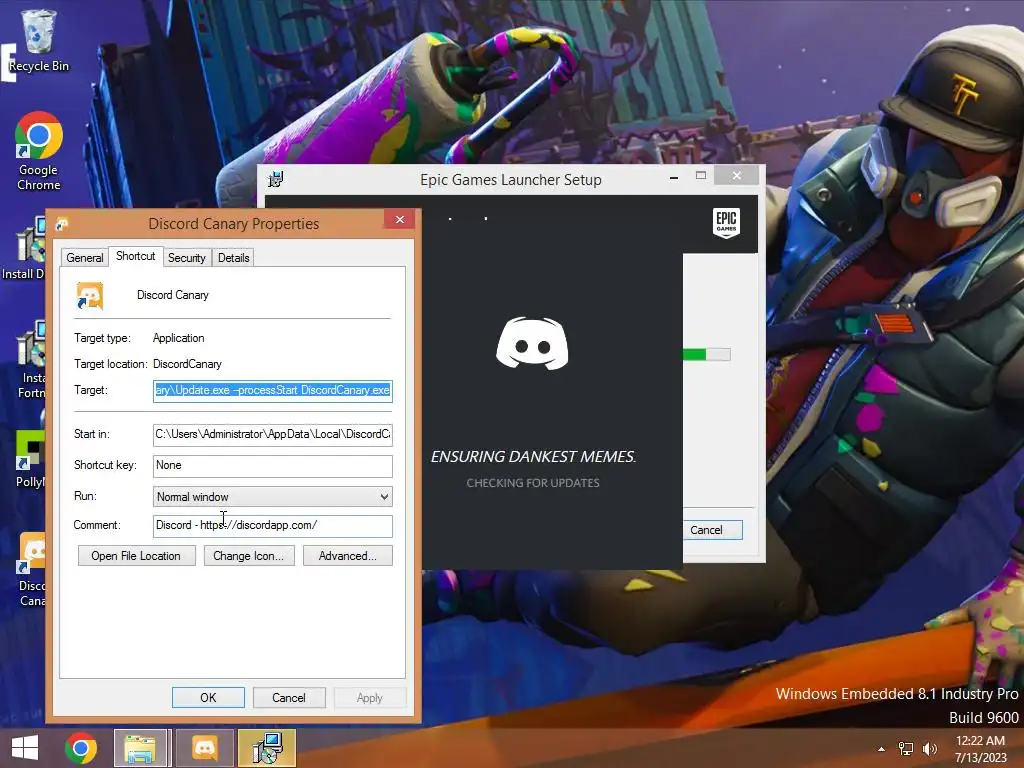This screenshot has height=768, width=1024.
Task: Open the Recycle Bin desktop icon
Action: point(39,40)
